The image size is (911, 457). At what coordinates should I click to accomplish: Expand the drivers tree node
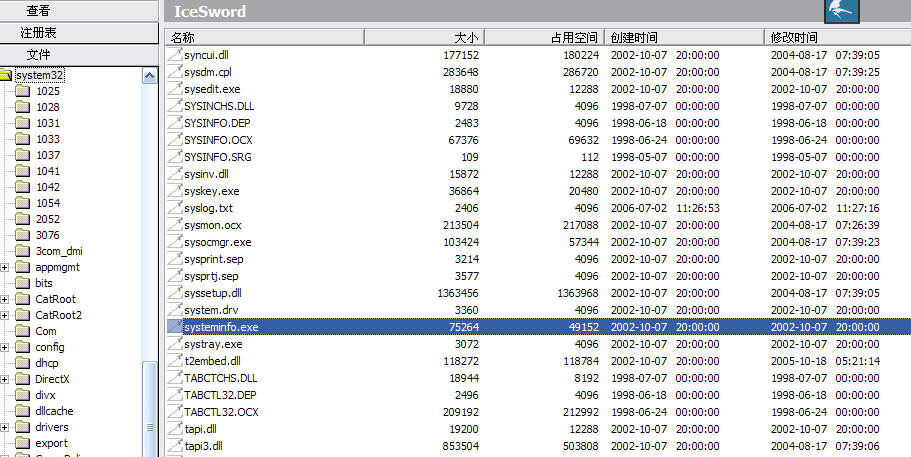[5, 427]
